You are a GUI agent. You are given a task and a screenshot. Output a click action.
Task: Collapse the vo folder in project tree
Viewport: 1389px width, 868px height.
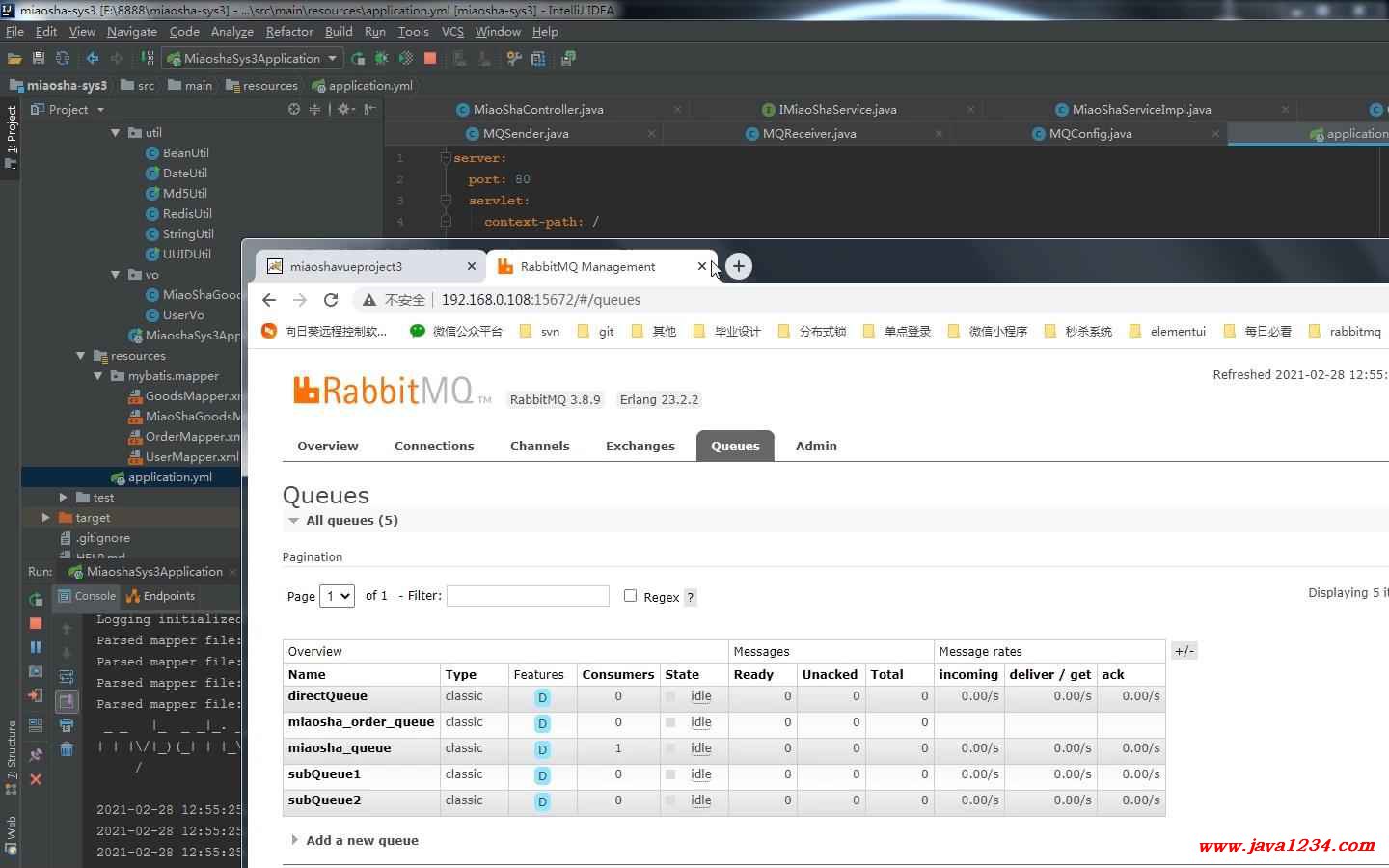click(x=116, y=275)
